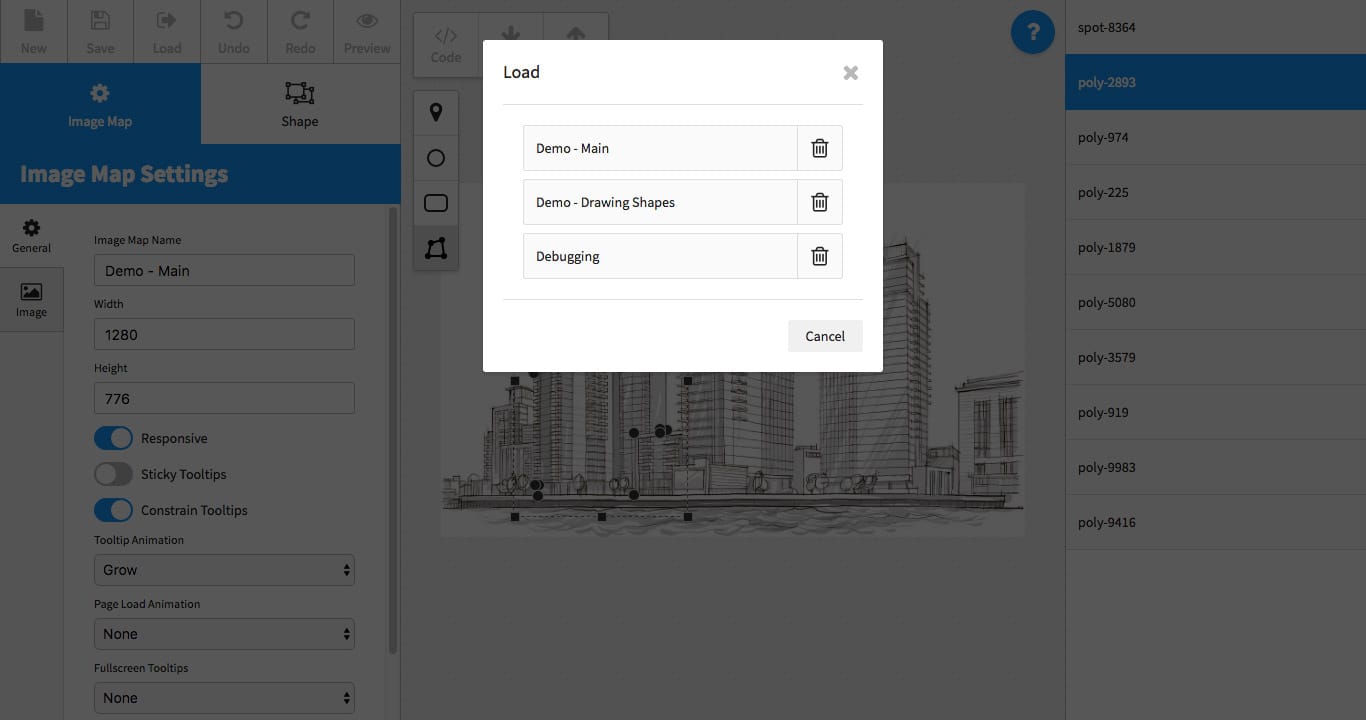Open the help question mark button
This screenshot has height=720, width=1366.
[x=1033, y=33]
